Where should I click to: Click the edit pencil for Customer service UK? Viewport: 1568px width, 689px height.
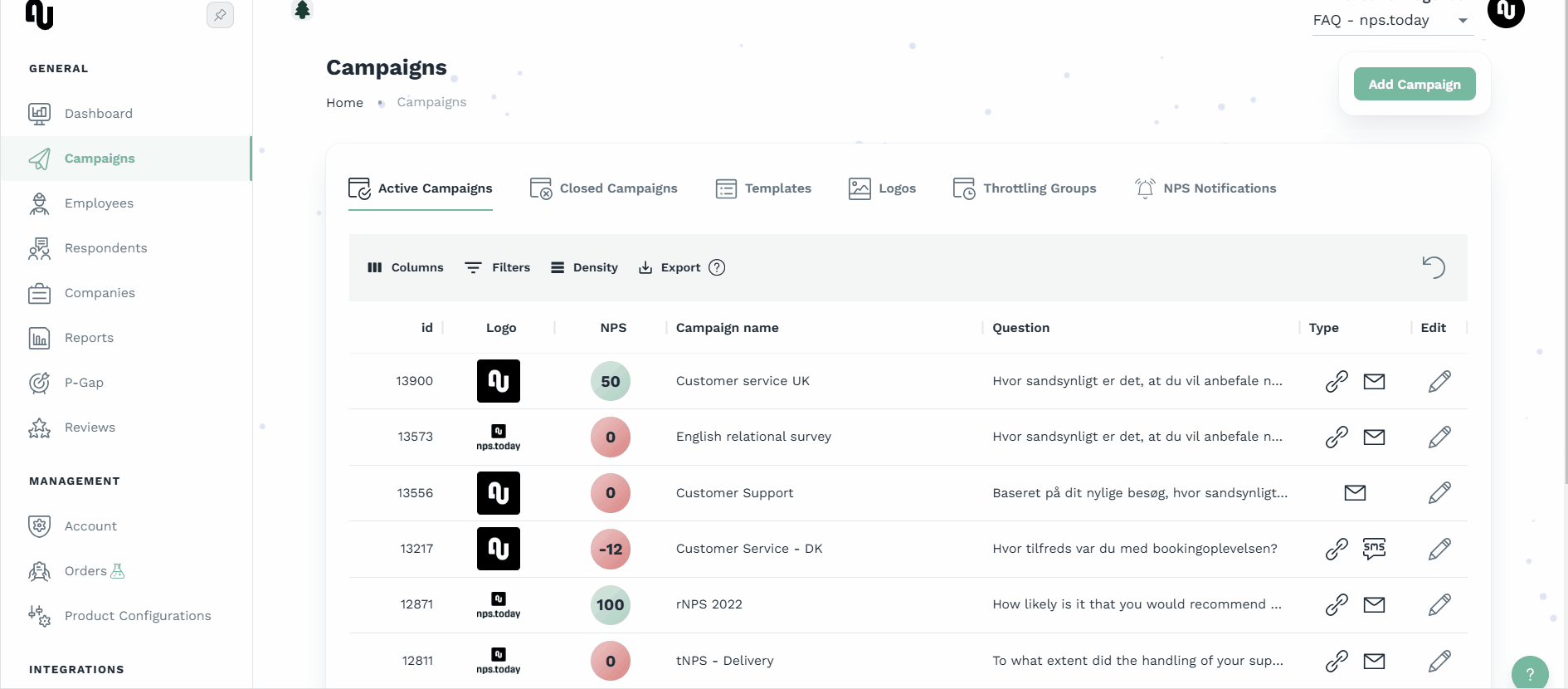1439,381
